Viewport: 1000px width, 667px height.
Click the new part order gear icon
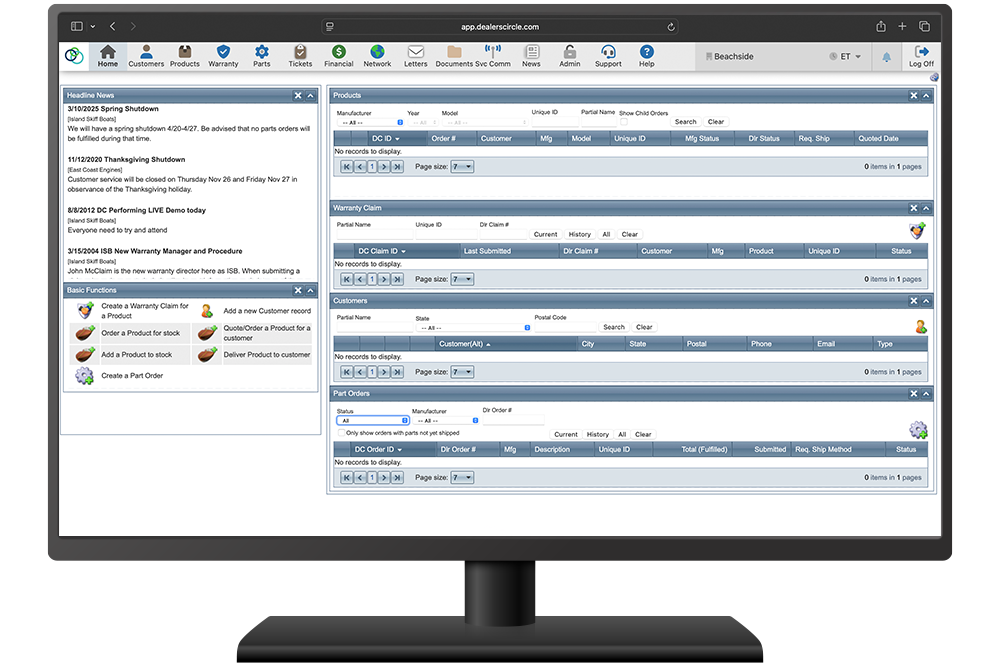[918, 430]
